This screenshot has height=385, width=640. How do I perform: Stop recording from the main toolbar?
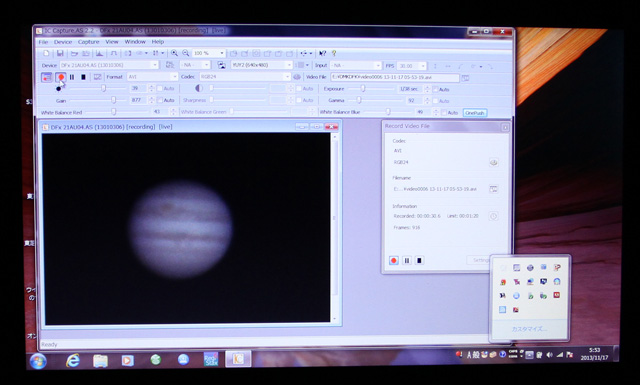[x=83, y=77]
